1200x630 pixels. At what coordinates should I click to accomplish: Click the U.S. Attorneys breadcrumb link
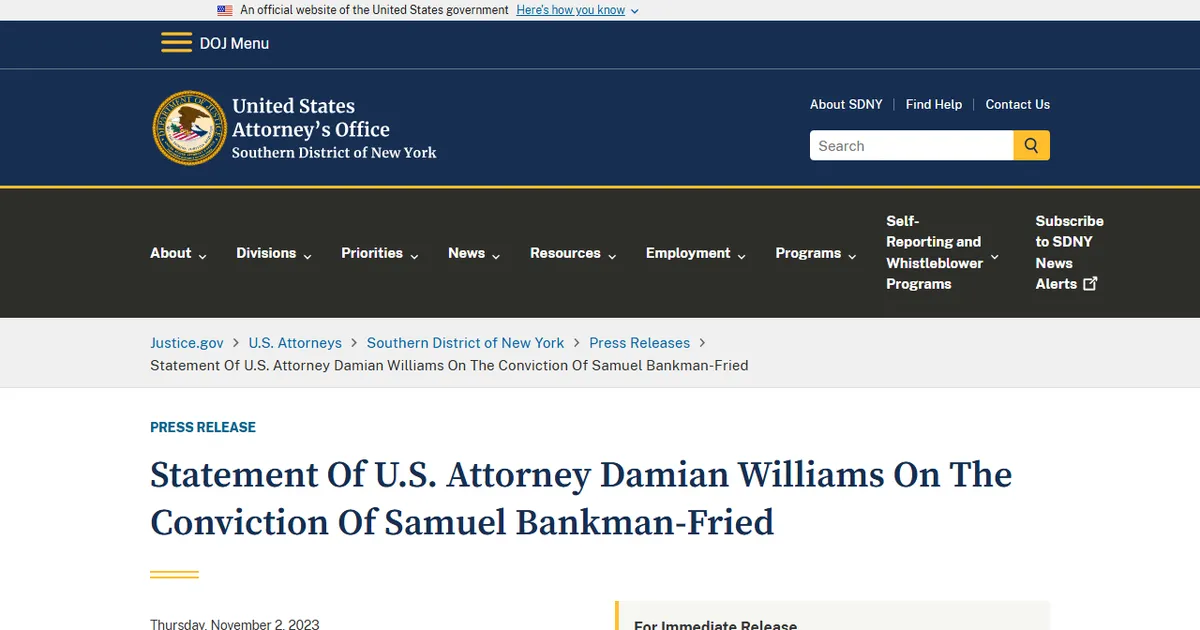tap(295, 342)
